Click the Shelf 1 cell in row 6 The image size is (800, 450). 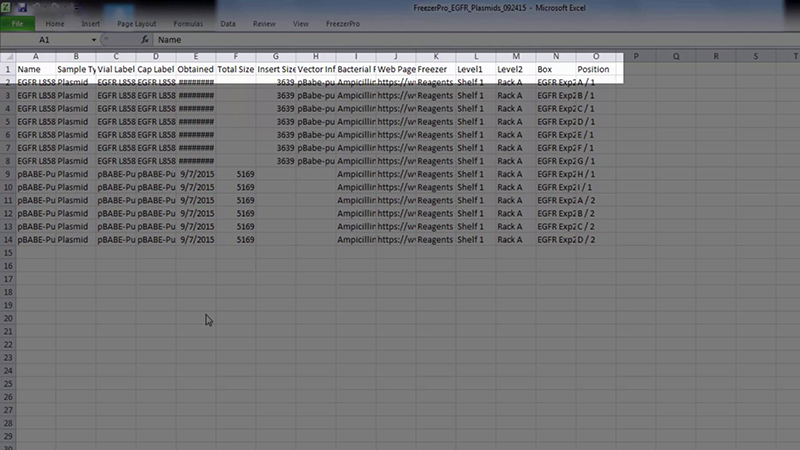pos(476,135)
